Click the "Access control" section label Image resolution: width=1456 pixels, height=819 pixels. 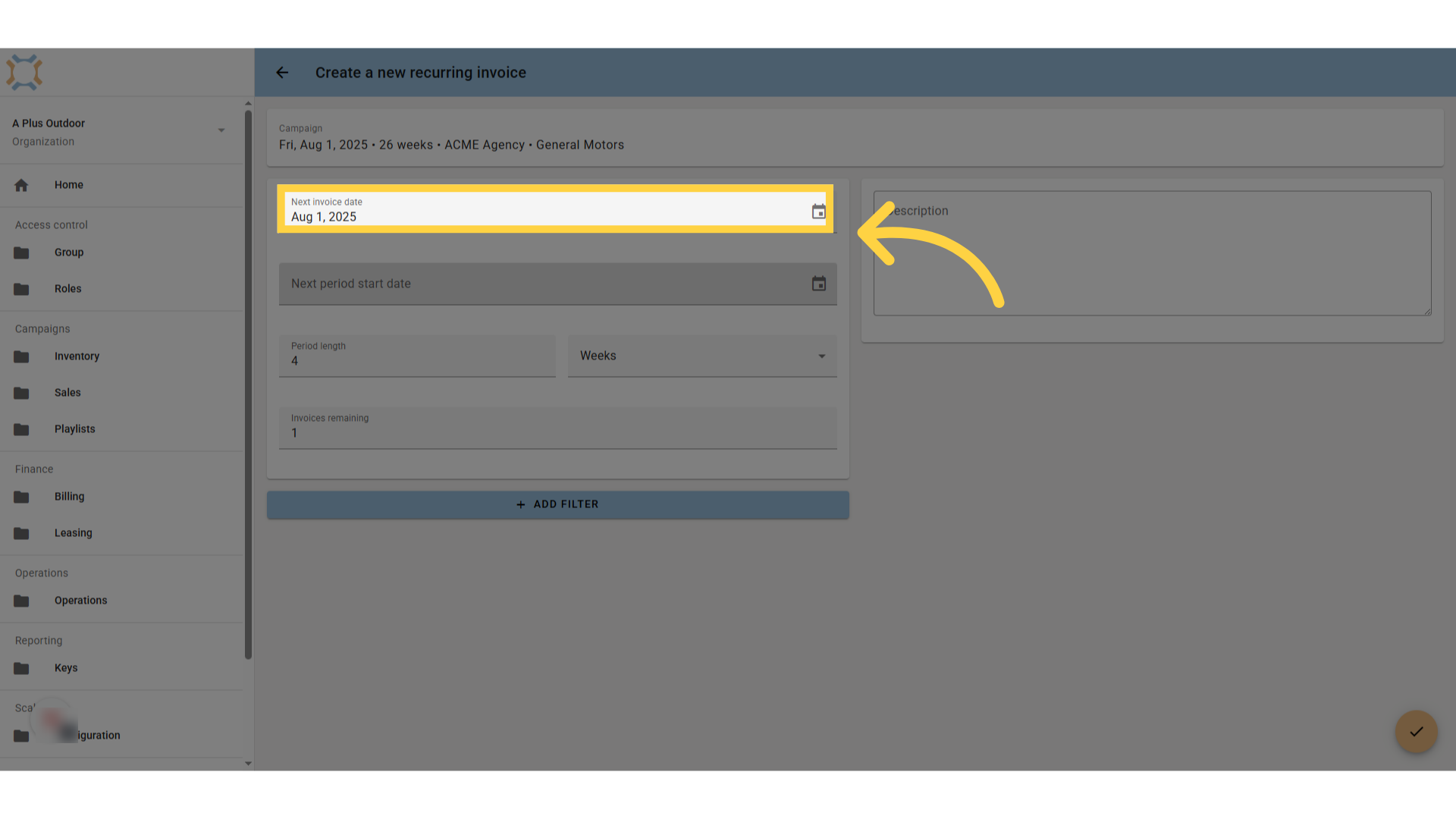[x=52, y=225]
